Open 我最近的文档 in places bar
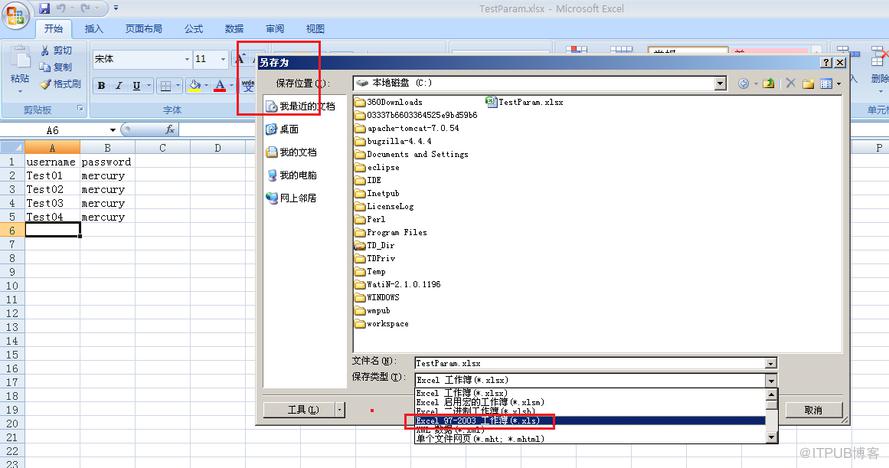The height and width of the screenshot is (468, 889). point(301,106)
